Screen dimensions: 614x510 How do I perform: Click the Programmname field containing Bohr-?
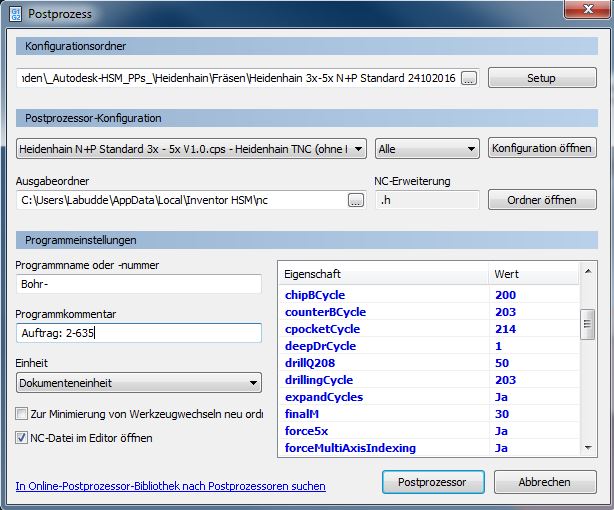click(139, 284)
